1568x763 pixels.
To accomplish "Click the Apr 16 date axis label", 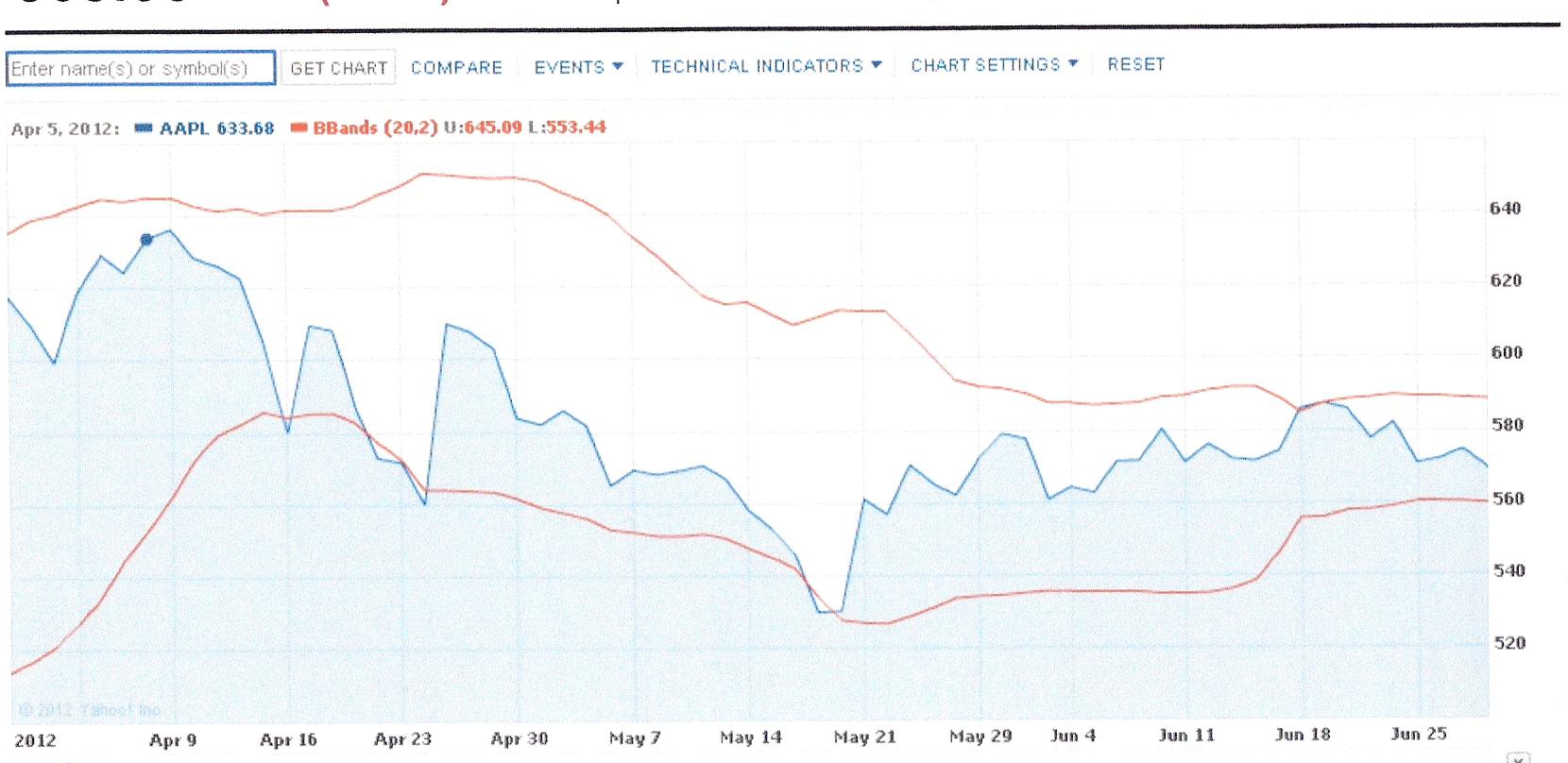I will tap(288, 740).
